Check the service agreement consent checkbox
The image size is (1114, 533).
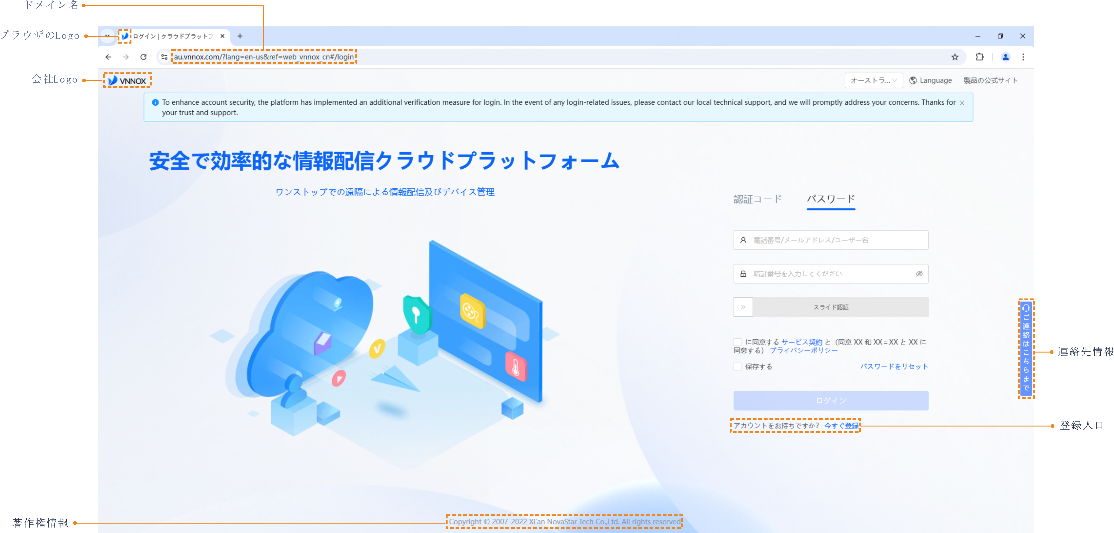pos(737,342)
